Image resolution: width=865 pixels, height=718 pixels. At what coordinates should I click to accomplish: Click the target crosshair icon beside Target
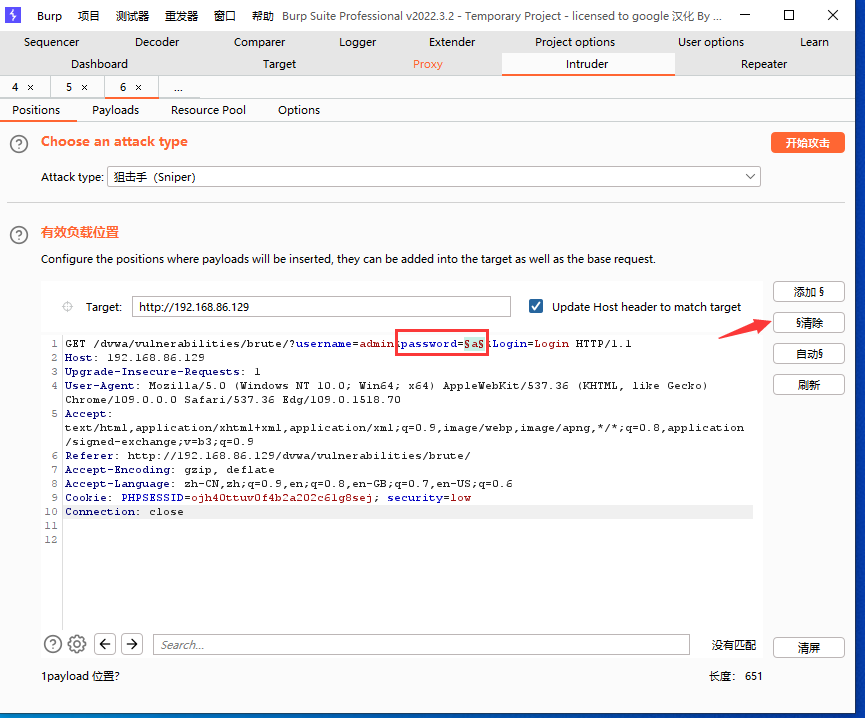[67, 307]
